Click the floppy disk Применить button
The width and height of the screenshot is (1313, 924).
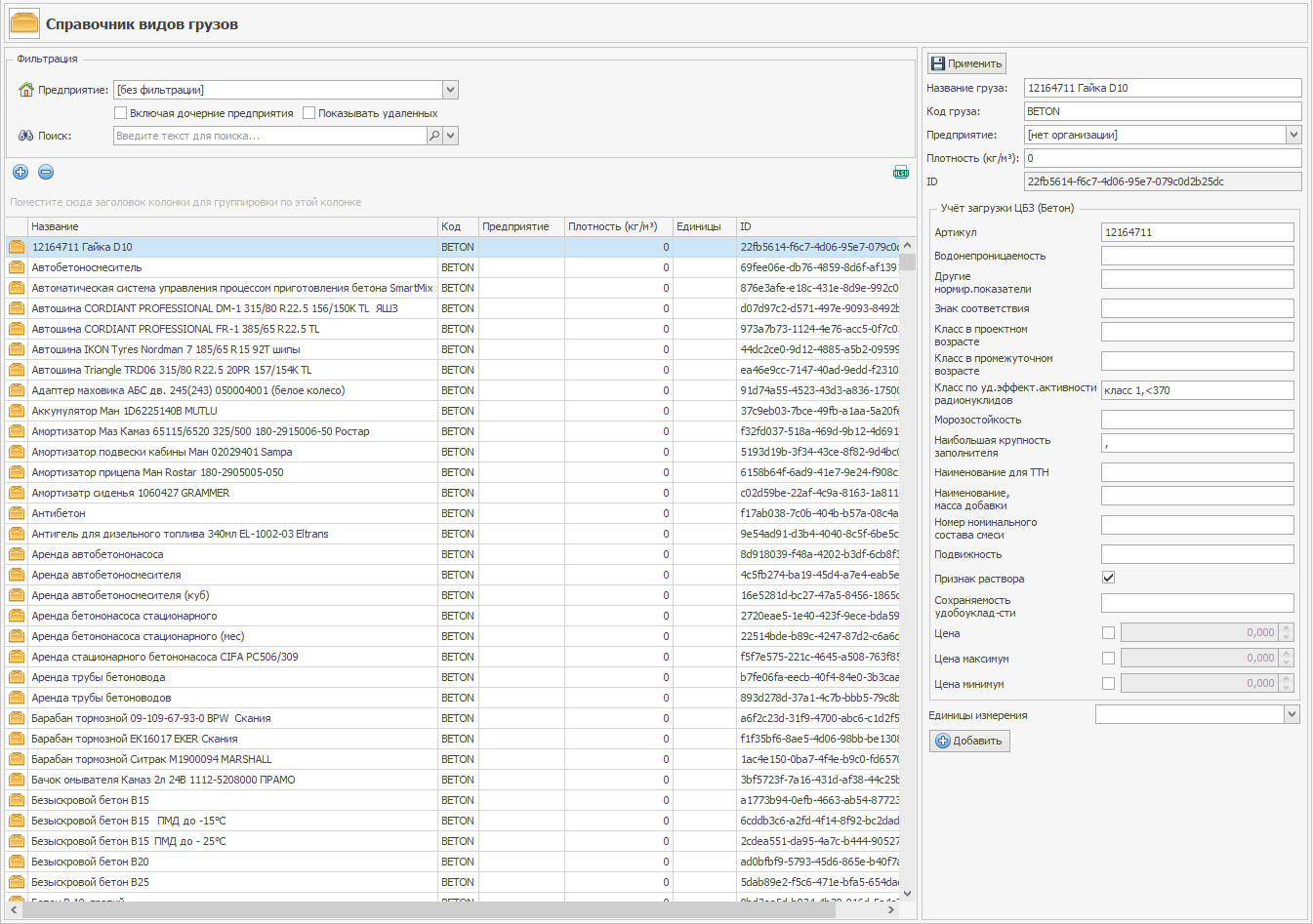coord(966,63)
